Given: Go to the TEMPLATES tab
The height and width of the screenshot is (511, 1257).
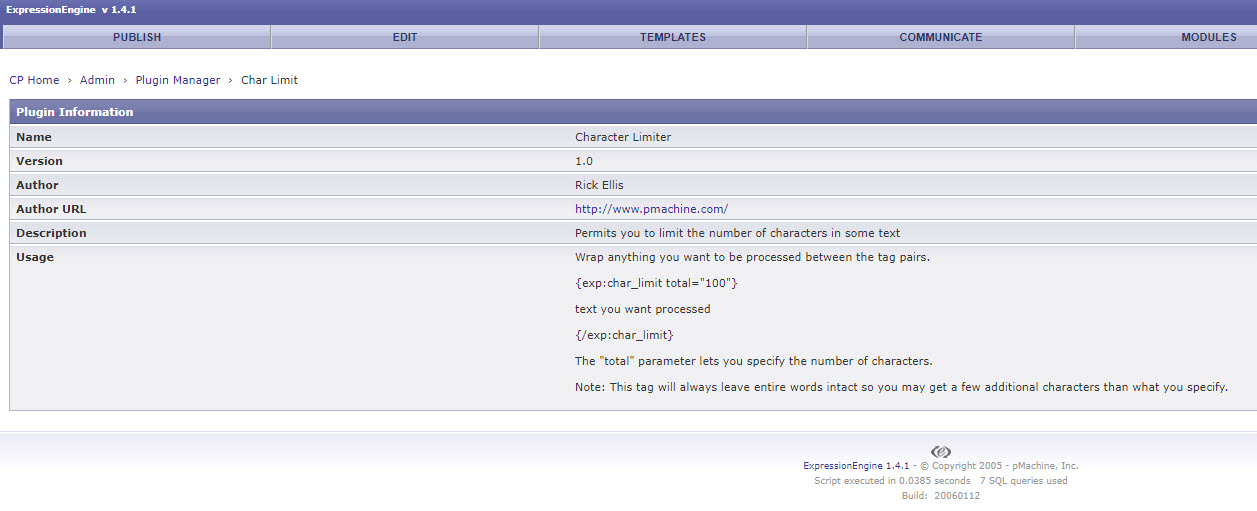Looking at the screenshot, I should click(x=673, y=37).
